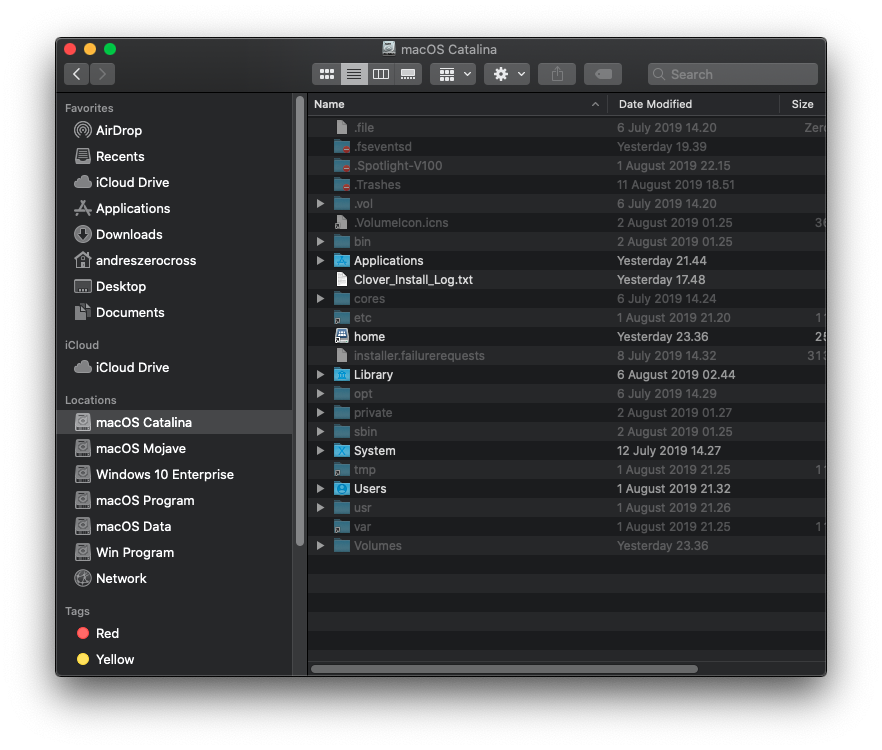Select the .Spotlight-V100 folder
Viewport: 882px width, 750px height.
click(x=567, y=166)
